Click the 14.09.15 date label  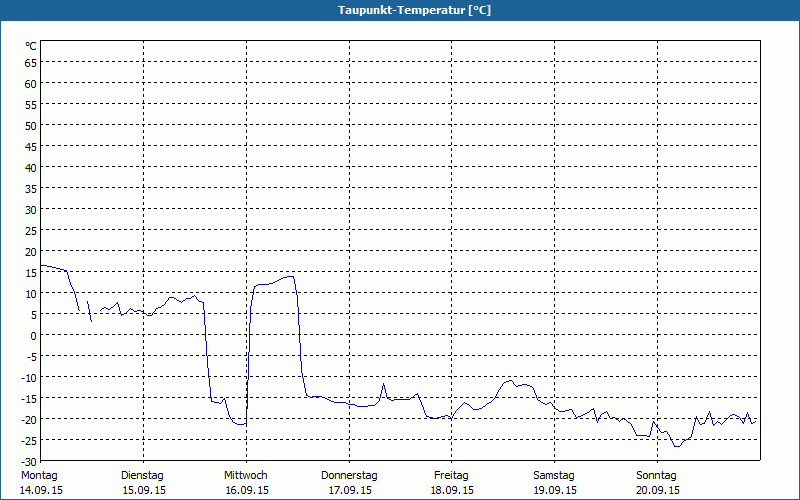[x=41, y=490]
